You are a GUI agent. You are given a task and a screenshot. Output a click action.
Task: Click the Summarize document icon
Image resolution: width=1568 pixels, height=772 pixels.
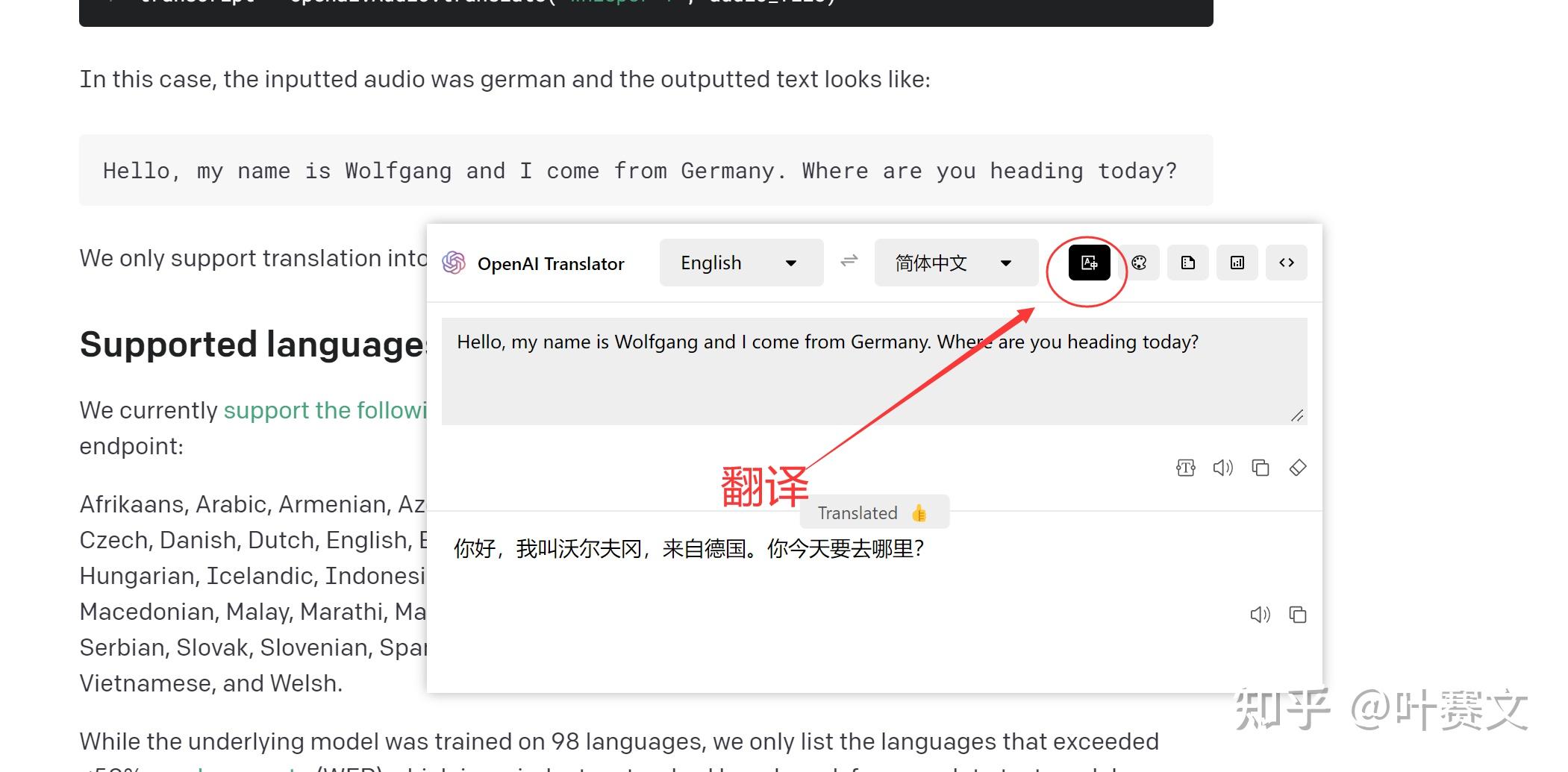(x=1187, y=263)
